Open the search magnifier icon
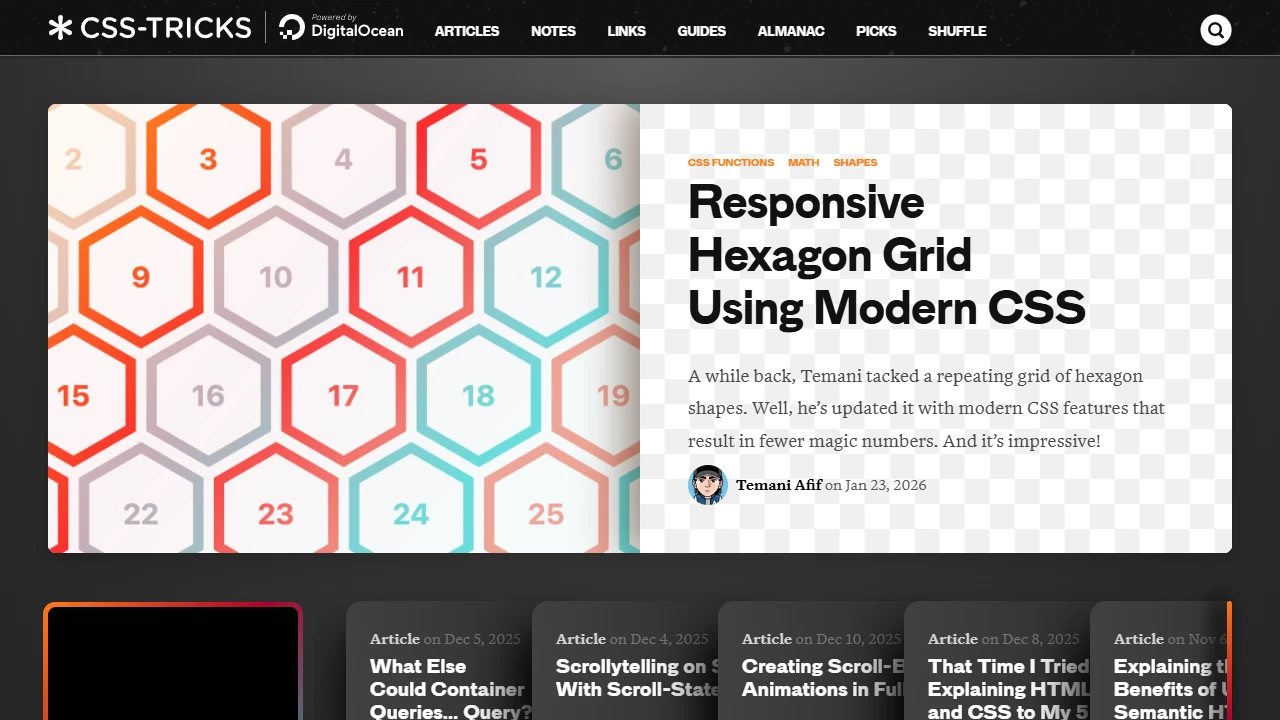The image size is (1280, 720). point(1216,30)
